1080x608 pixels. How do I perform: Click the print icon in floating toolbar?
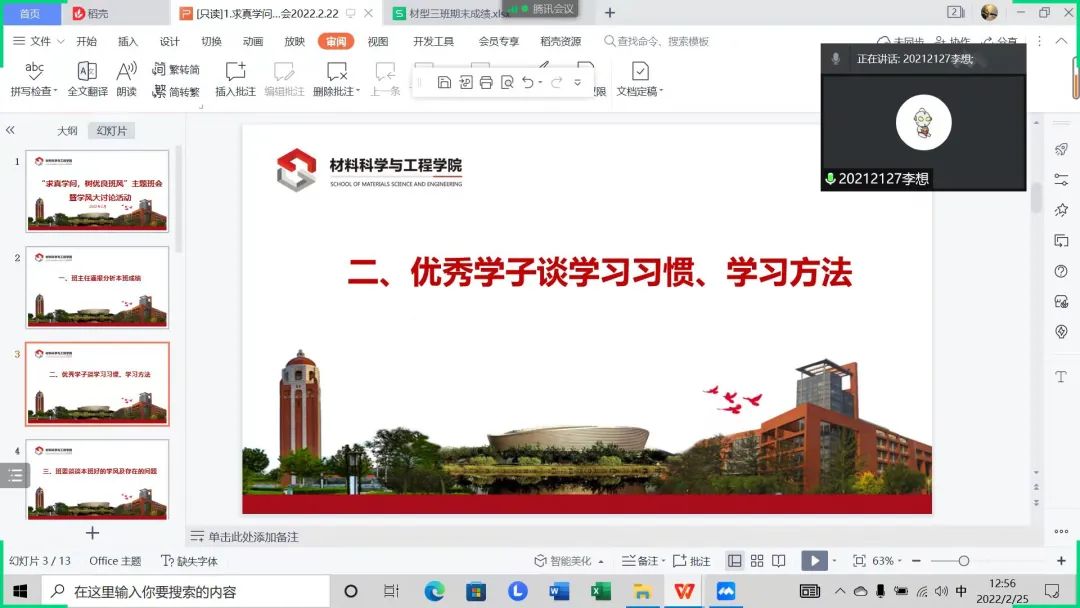486,82
